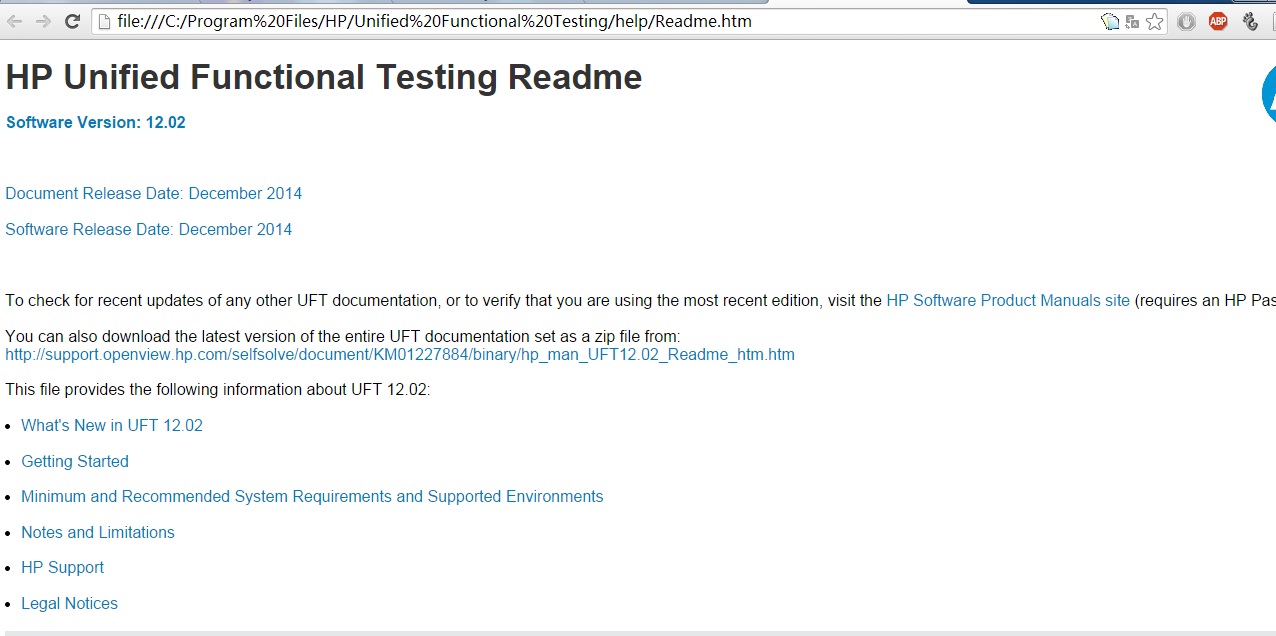Screen dimensions: 1276x636
Task: Click the HP Unified Functional Testing Readme heading
Action: (324, 77)
